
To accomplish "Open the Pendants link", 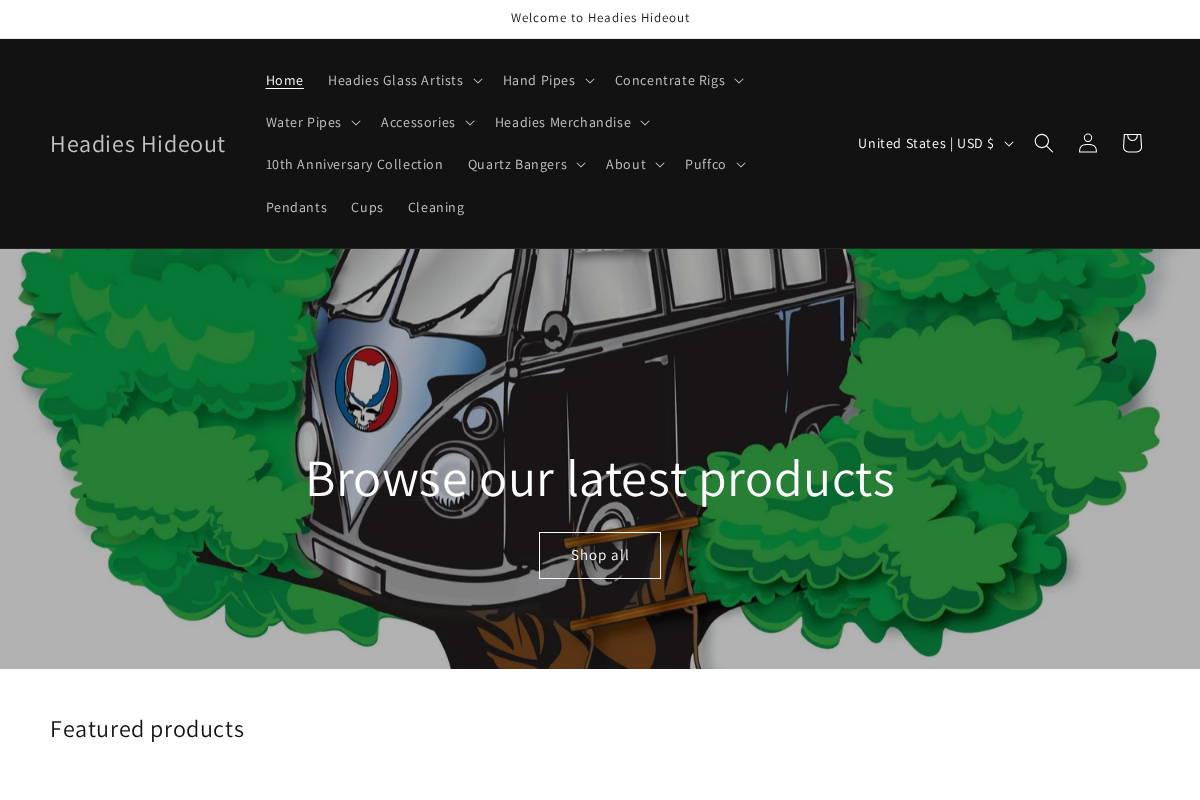I will [296, 207].
